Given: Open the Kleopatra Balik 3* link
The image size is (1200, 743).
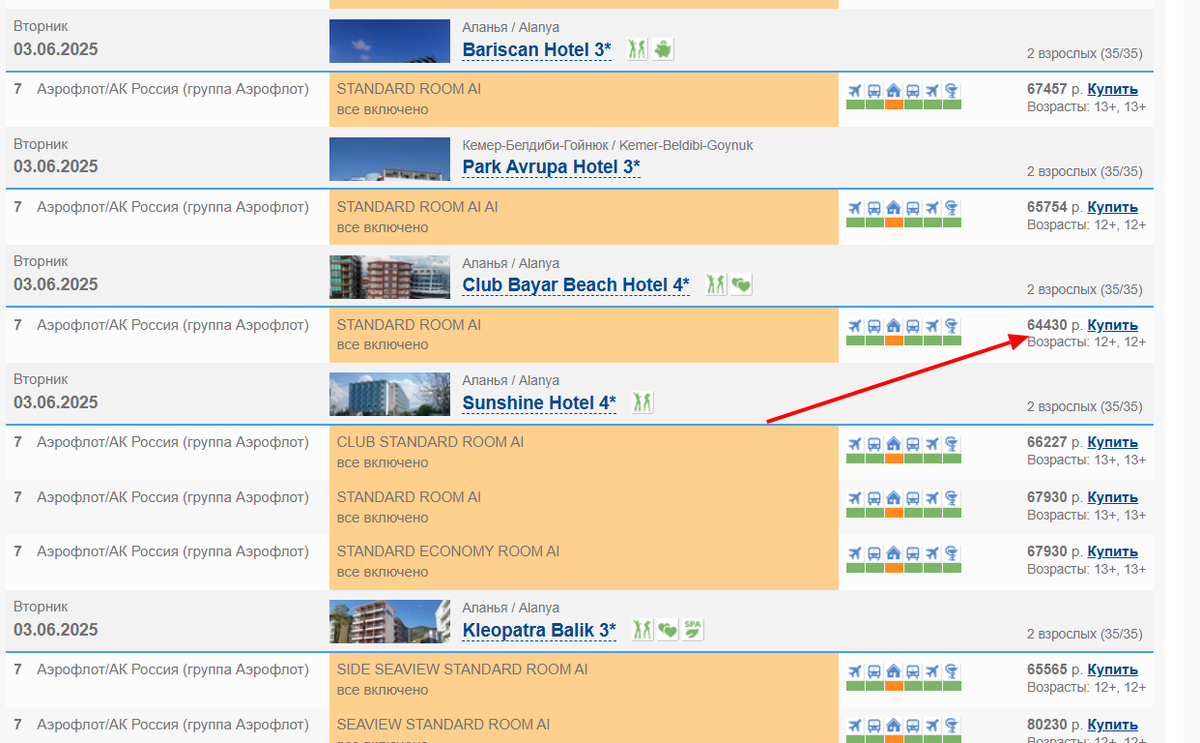Looking at the screenshot, I should click(x=539, y=630).
